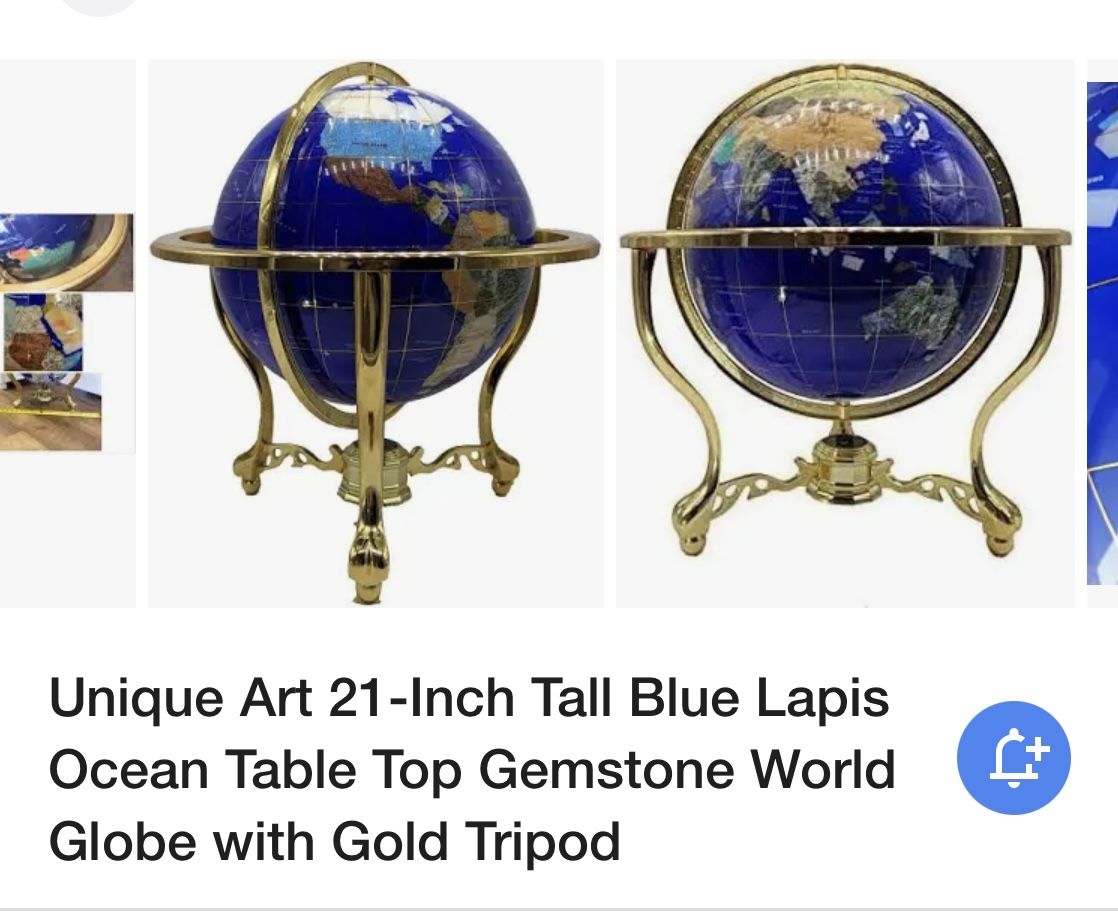This screenshot has width=1118, height=918.
Task: Tap the blue bell-plus price alert icon
Action: 1013,758
